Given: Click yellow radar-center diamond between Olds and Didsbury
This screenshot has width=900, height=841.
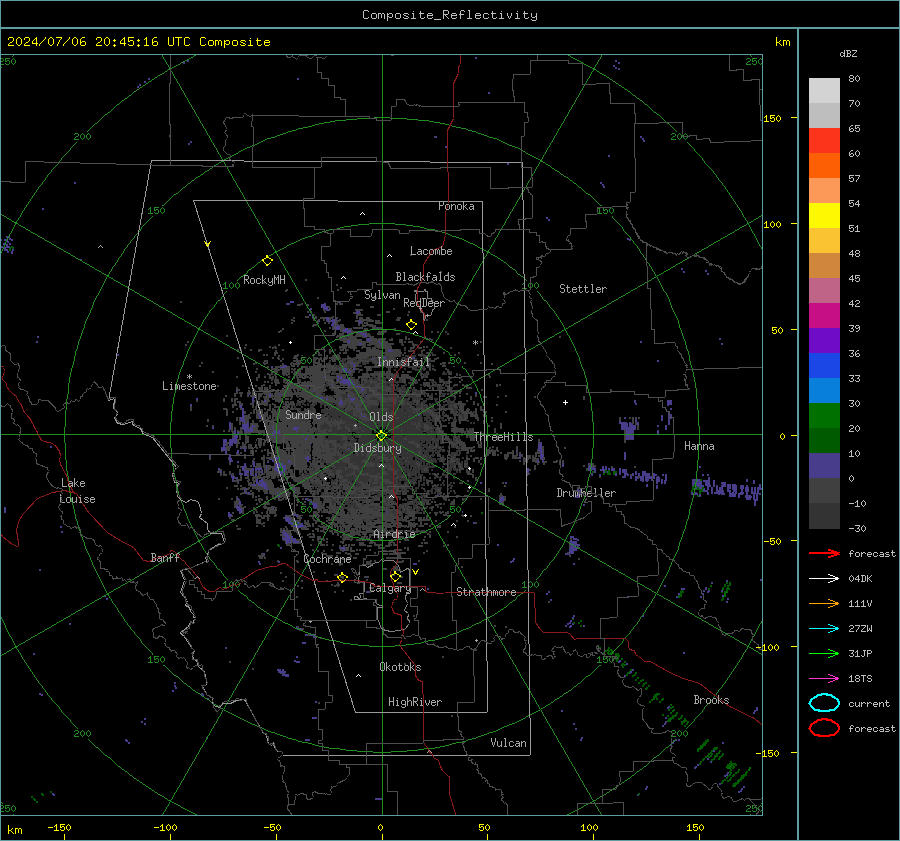Looking at the screenshot, I should click(381, 435).
